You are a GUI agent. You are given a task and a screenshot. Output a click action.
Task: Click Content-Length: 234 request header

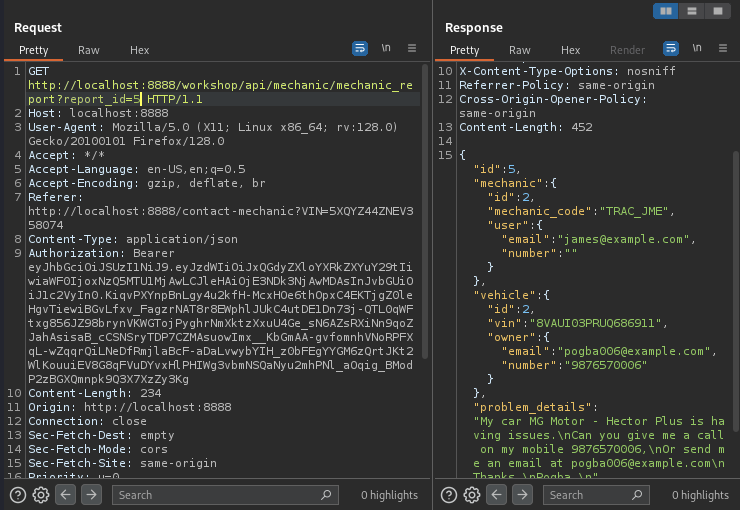pyautogui.click(x=95, y=393)
